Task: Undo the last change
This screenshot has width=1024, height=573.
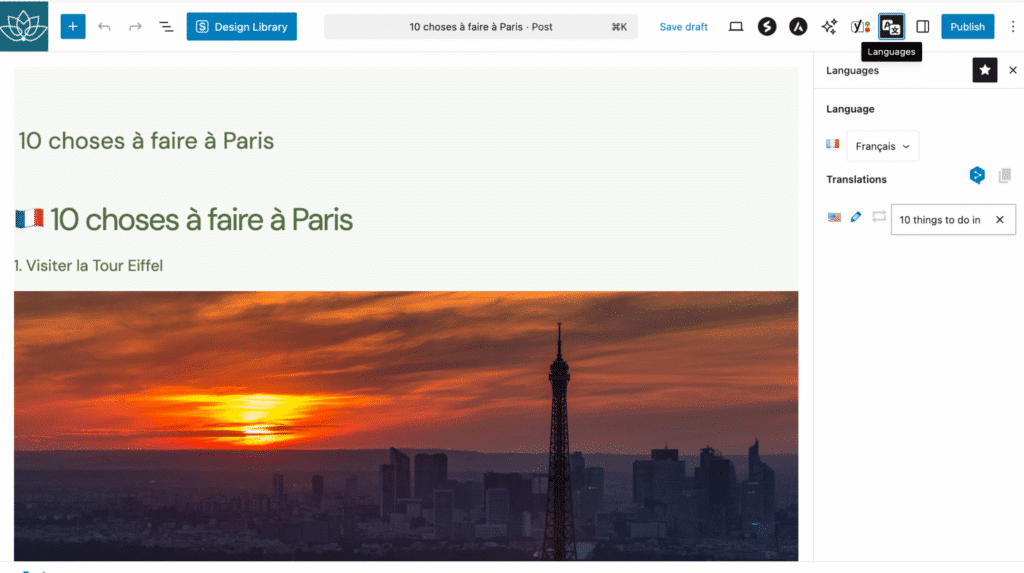Action: pos(104,27)
